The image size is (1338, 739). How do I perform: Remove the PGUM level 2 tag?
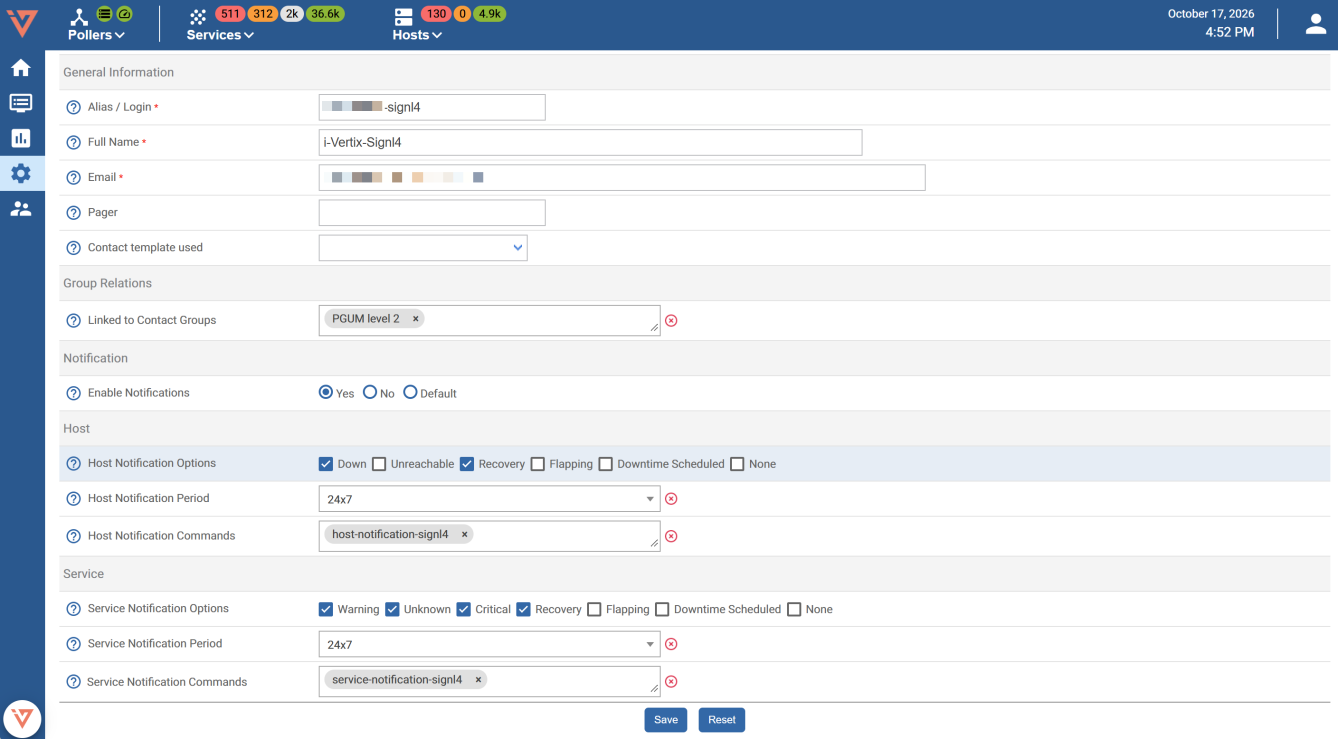pos(415,319)
